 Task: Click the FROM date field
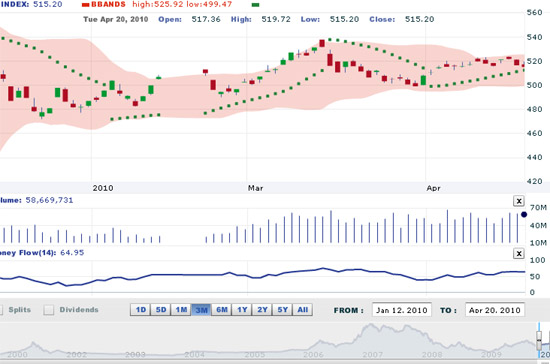tap(402, 310)
